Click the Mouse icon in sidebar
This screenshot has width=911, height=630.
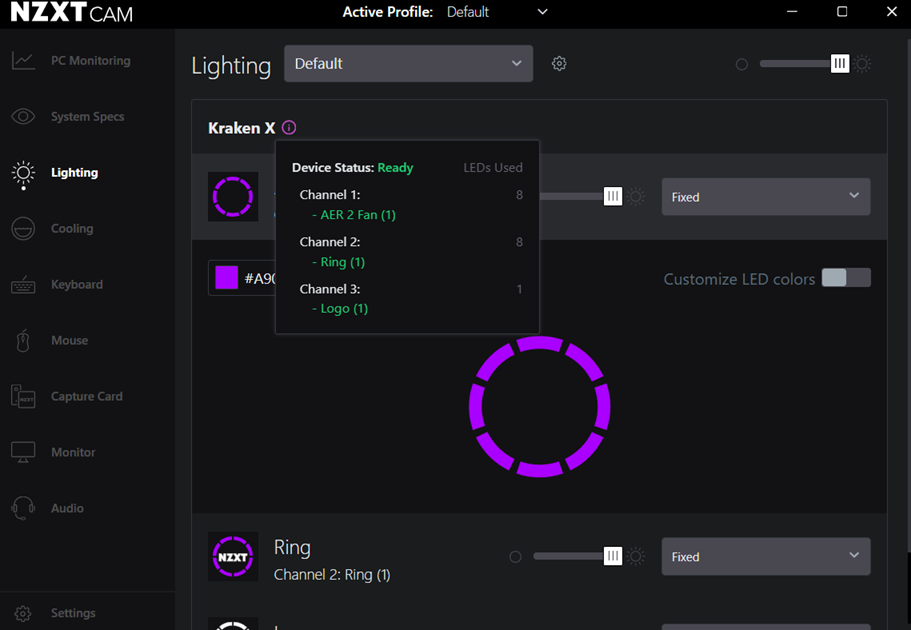[x=23, y=341]
